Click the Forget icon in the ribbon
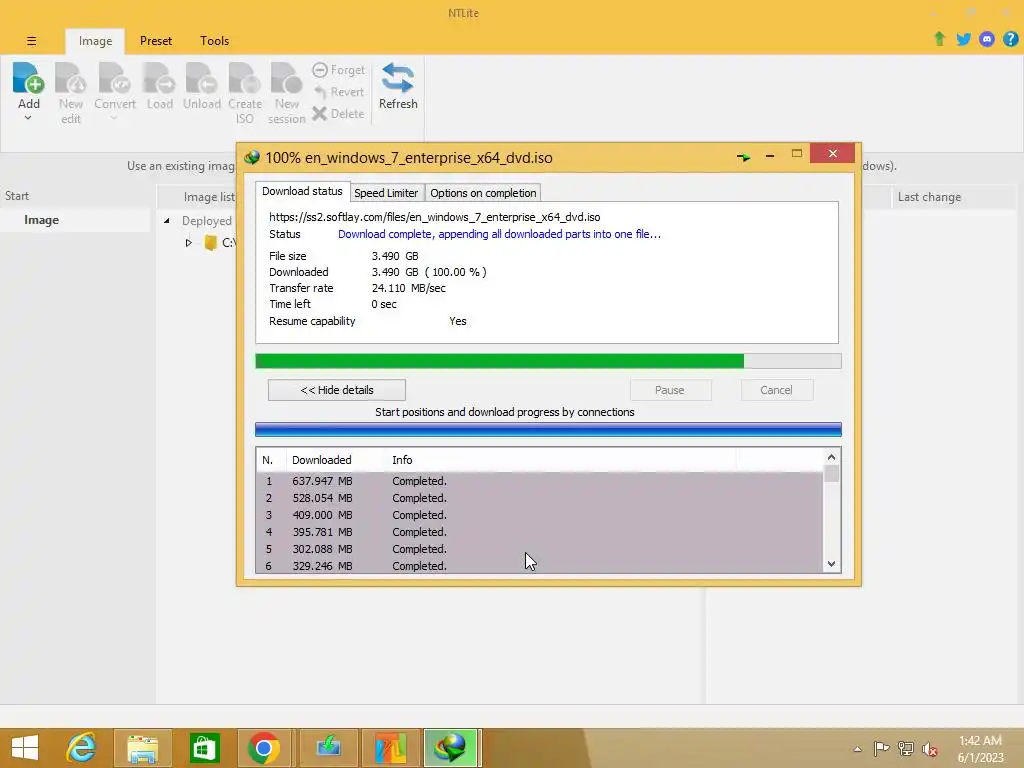 pyautogui.click(x=320, y=70)
